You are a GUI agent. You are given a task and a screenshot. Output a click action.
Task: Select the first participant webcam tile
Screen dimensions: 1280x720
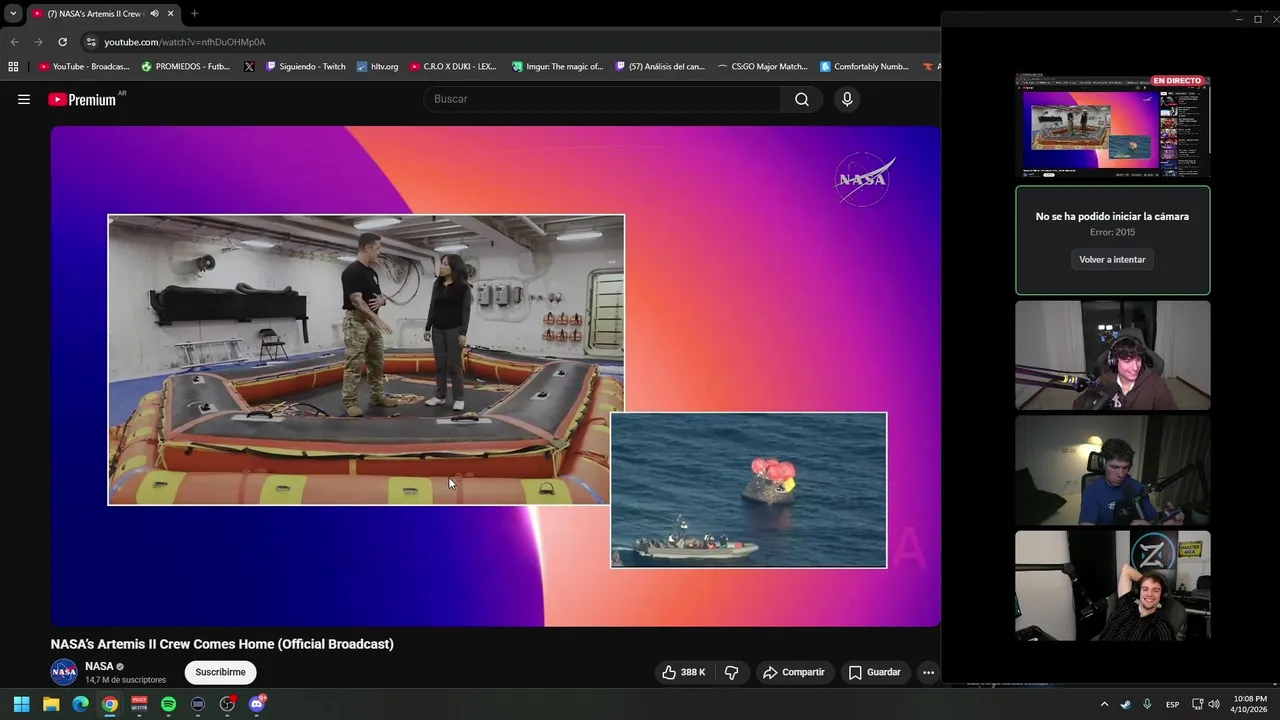(1112, 355)
